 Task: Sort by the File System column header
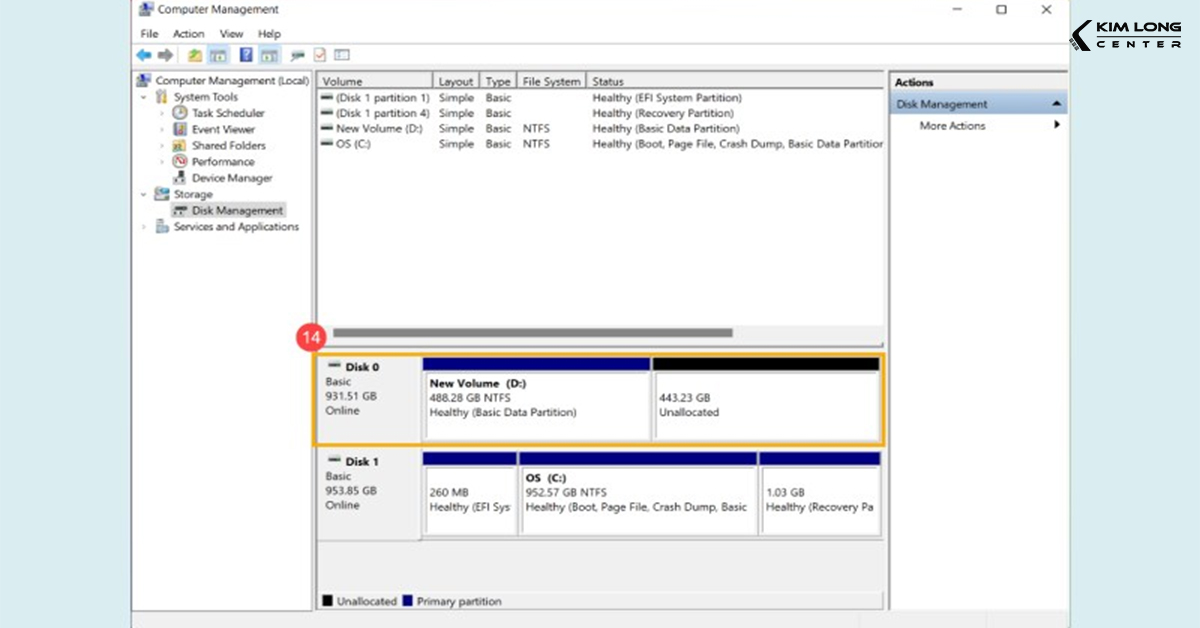point(550,81)
